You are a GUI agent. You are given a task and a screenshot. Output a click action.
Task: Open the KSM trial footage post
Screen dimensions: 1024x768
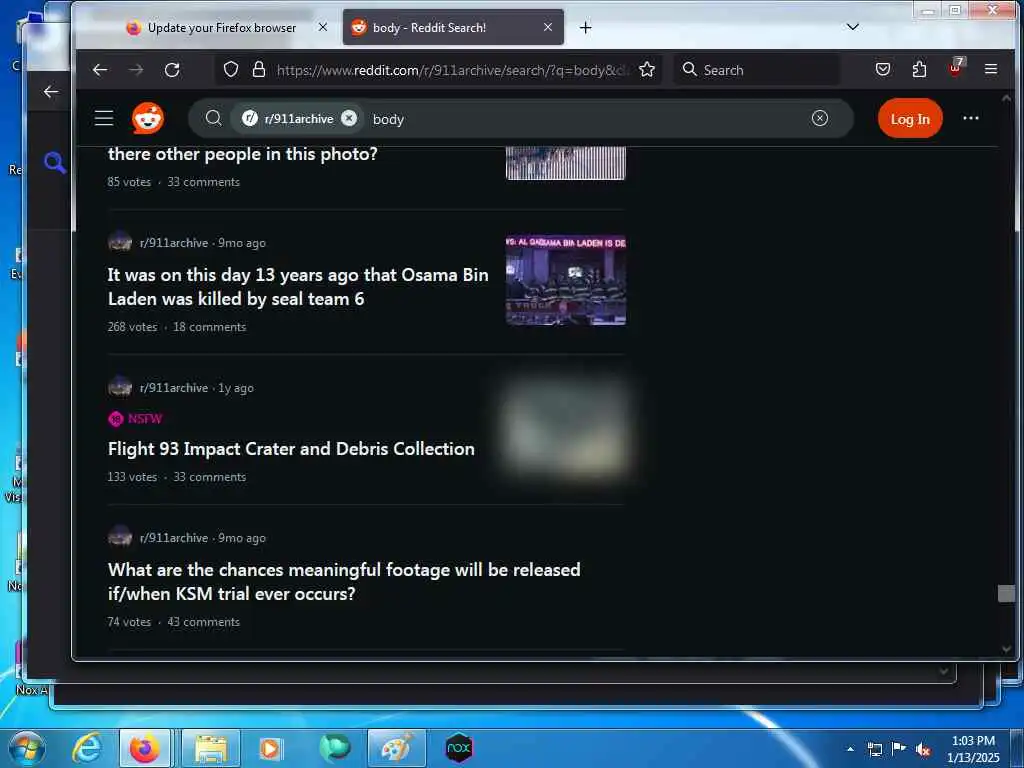click(344, 582)
